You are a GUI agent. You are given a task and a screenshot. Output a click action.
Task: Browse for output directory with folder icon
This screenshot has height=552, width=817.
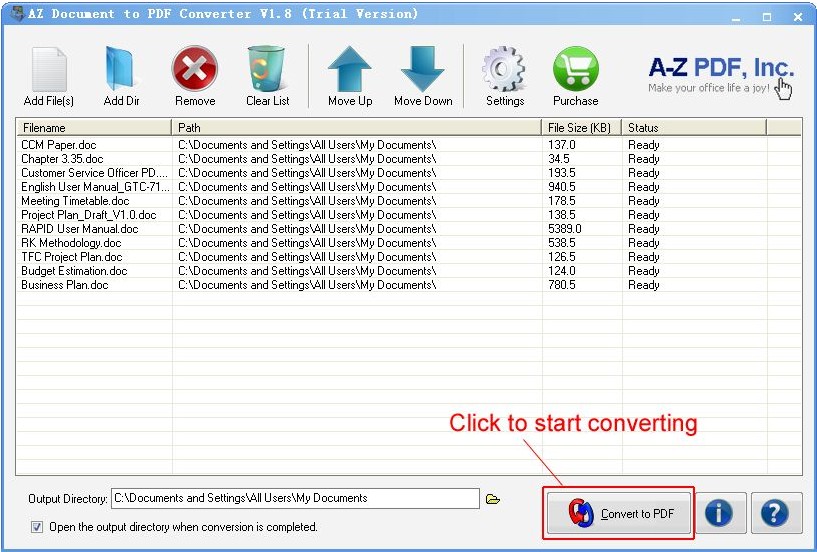[493, 499]
